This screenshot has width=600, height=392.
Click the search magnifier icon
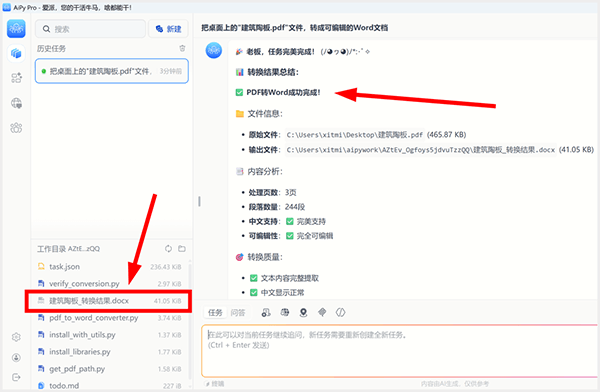tap(46, 29)
